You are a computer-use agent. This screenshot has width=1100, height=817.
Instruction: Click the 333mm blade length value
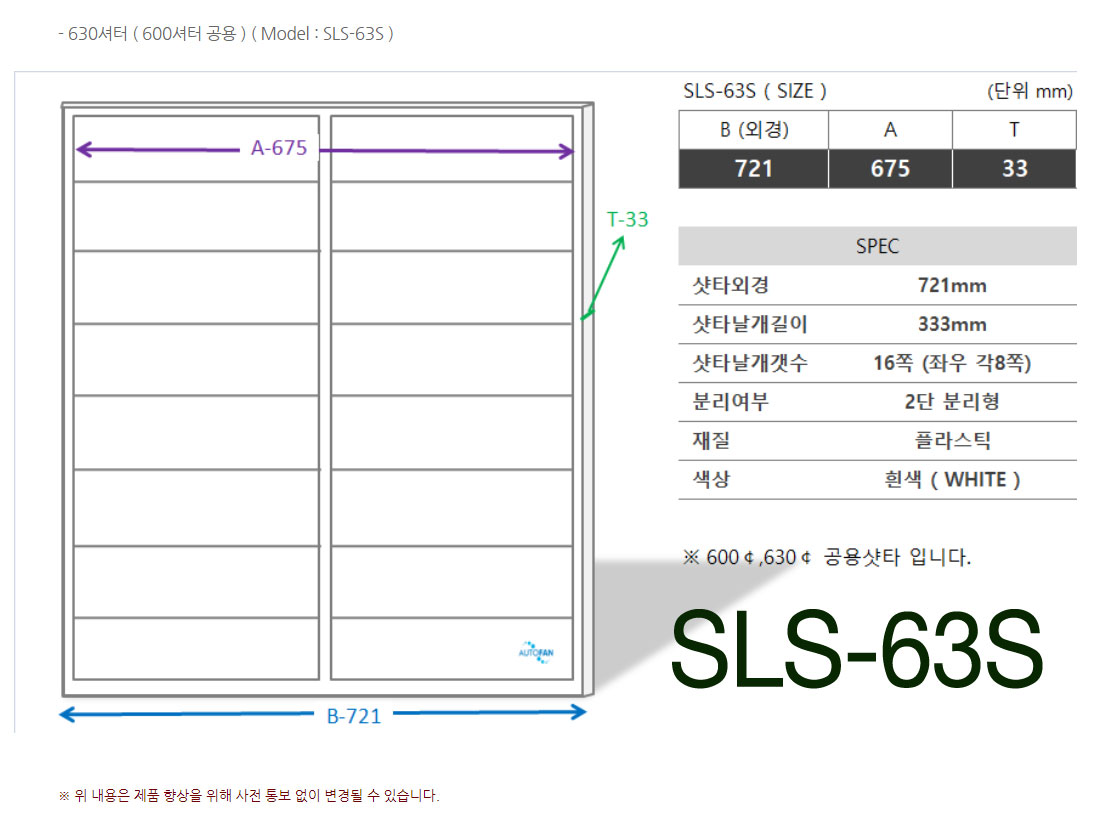[x=952, y=324]
